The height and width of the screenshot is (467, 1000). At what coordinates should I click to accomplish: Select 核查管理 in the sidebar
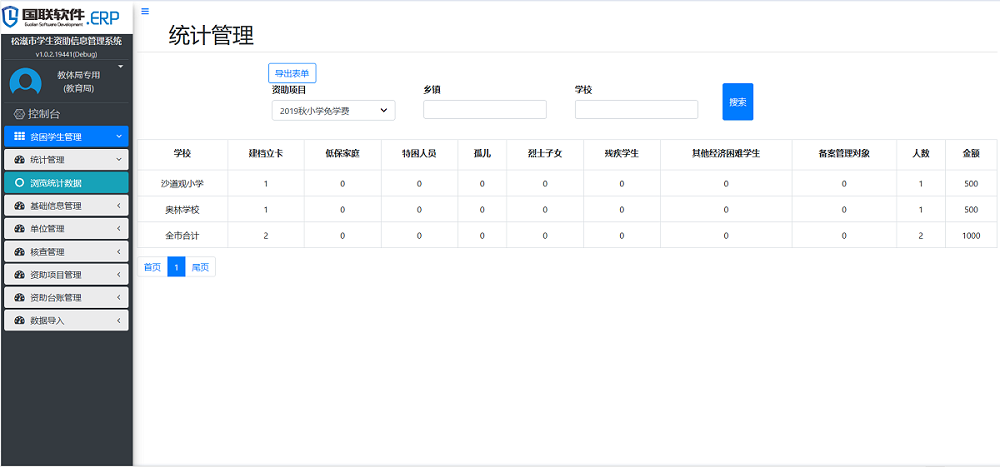click(66, 252)
